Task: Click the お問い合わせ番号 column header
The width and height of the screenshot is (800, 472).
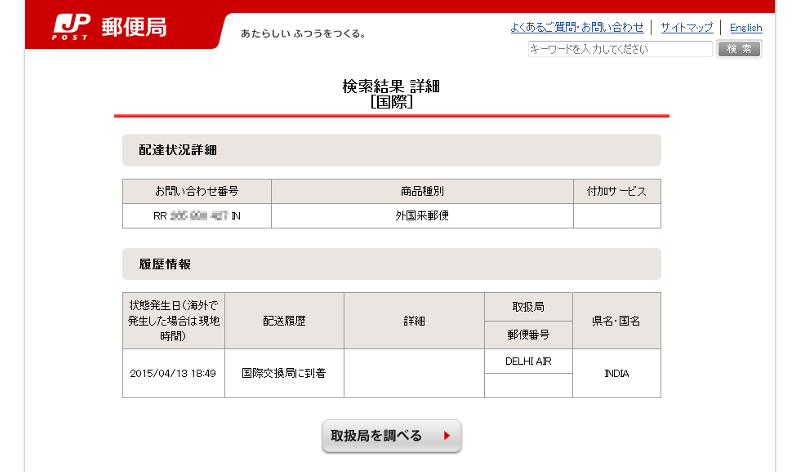Action: coord(196,190)
